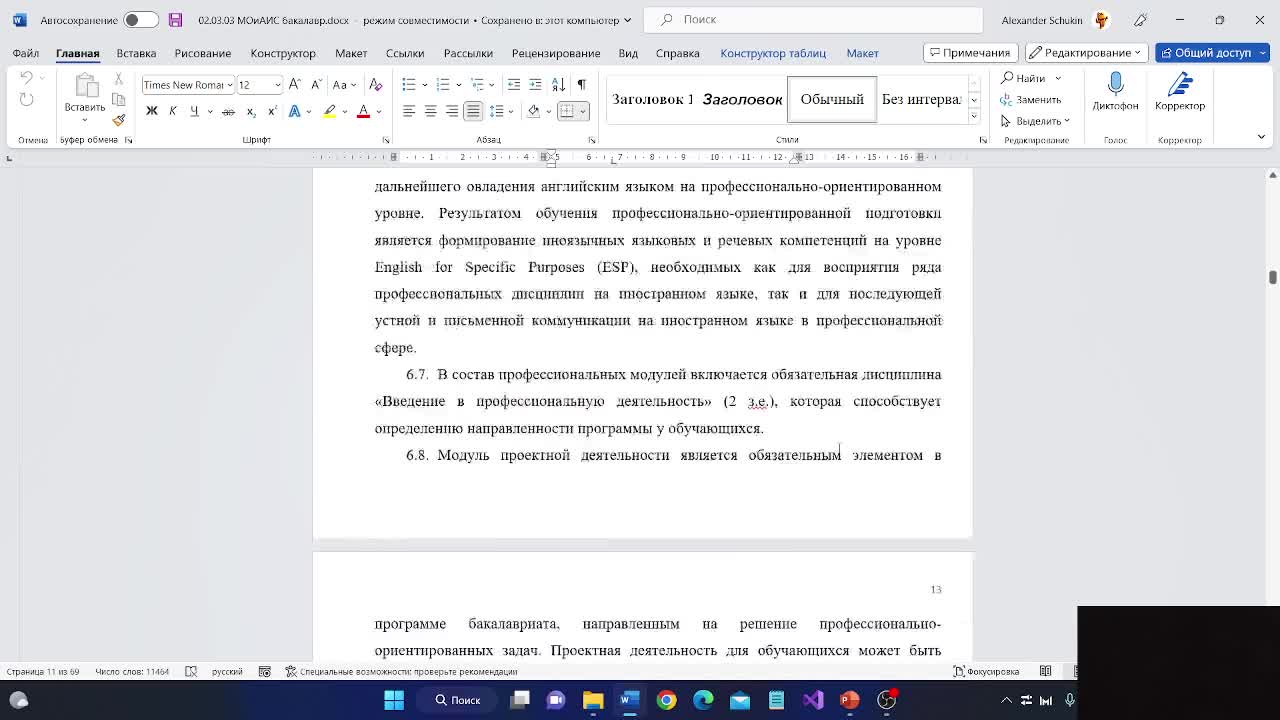
Task: Clear all formatting
Action: point(376,85)
